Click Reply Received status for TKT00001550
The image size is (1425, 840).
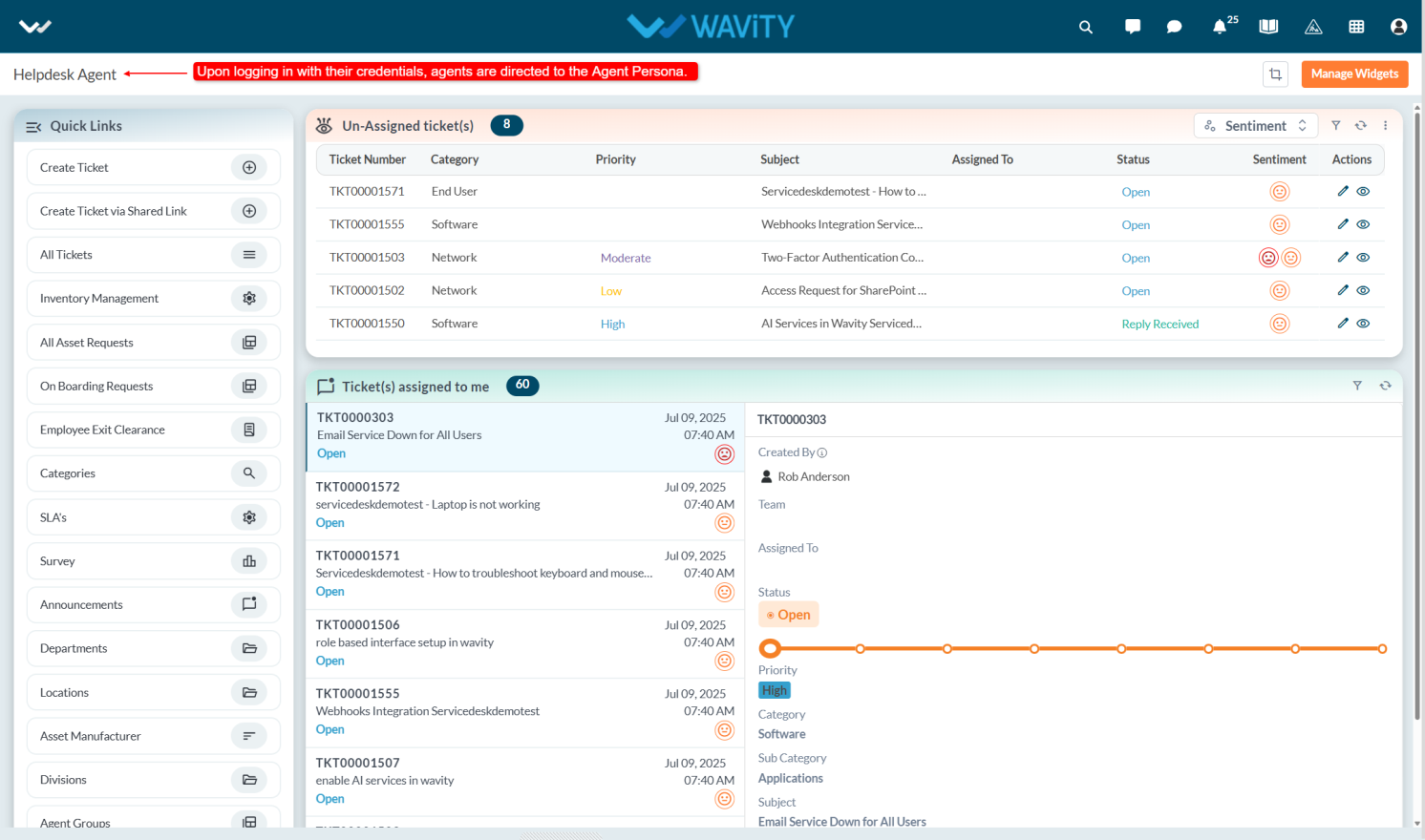(1159, 325)
